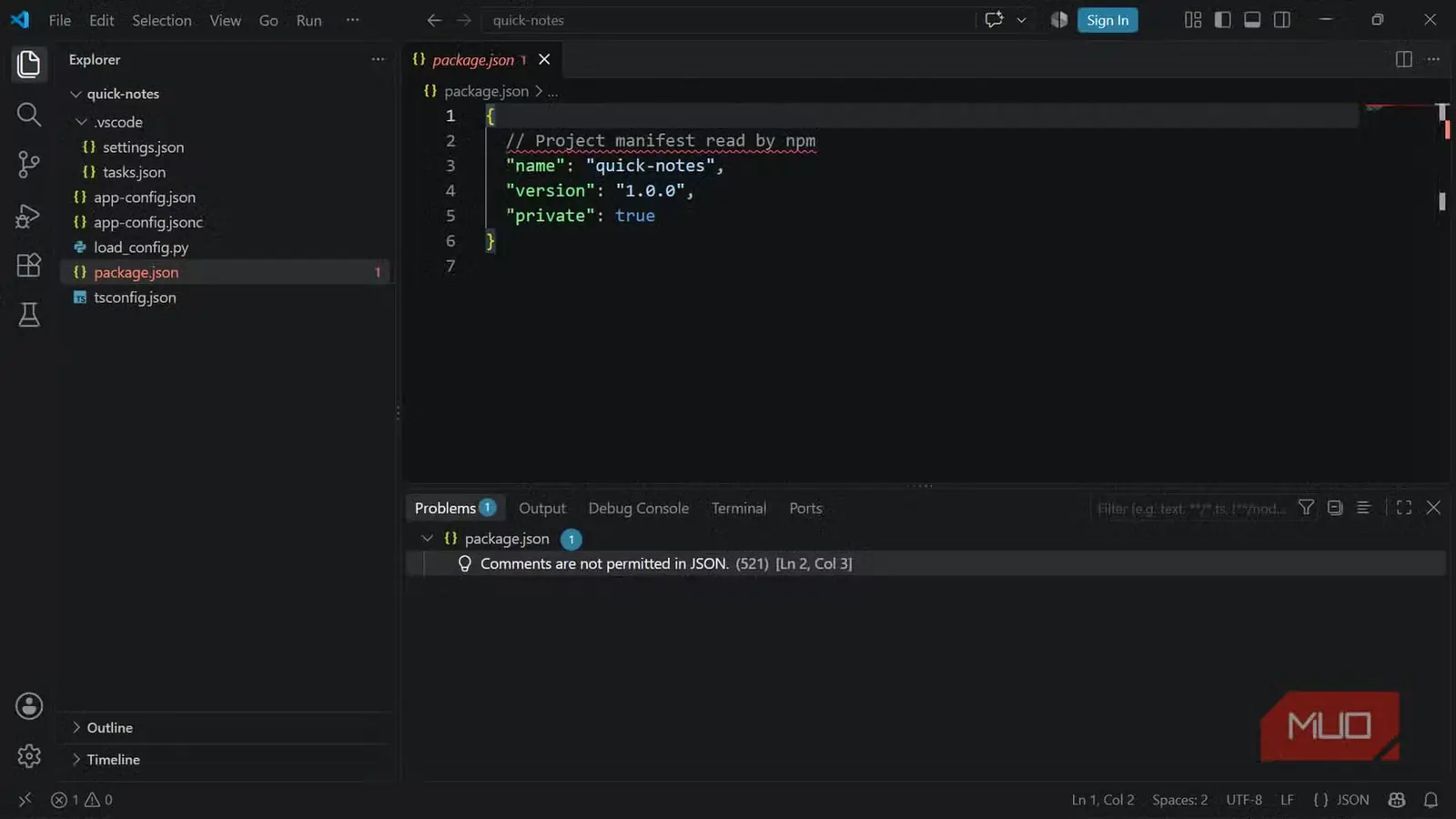This screenshot has width=1456, height=819.
Task: Click the Problems filter text field
Action: 1192,509
